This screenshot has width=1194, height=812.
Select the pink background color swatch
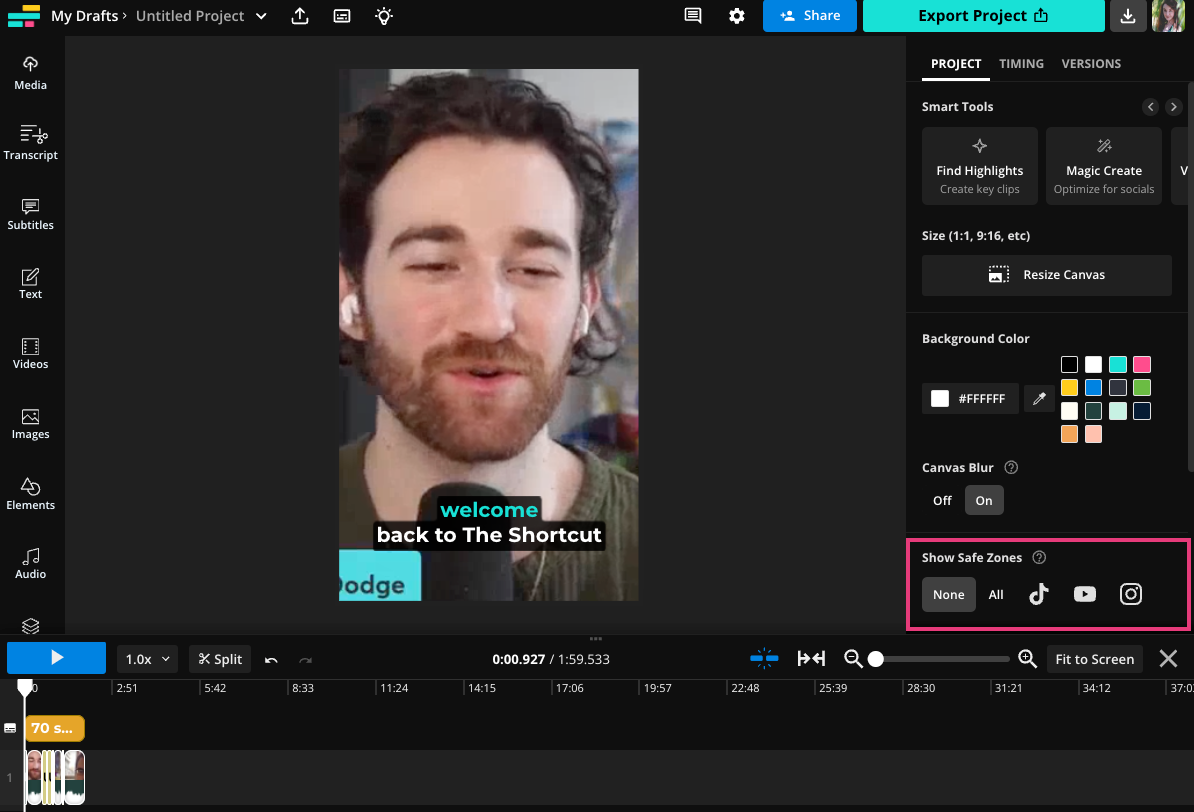pos(1141,364)
